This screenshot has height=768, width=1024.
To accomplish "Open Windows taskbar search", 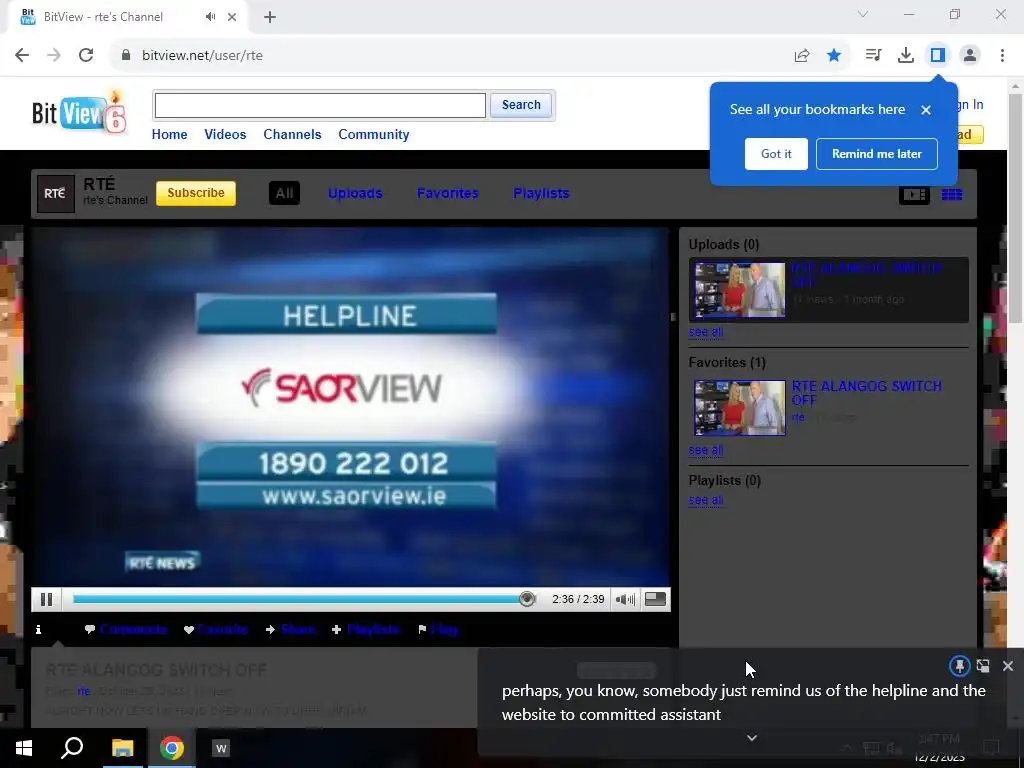I will coord(72,748).
